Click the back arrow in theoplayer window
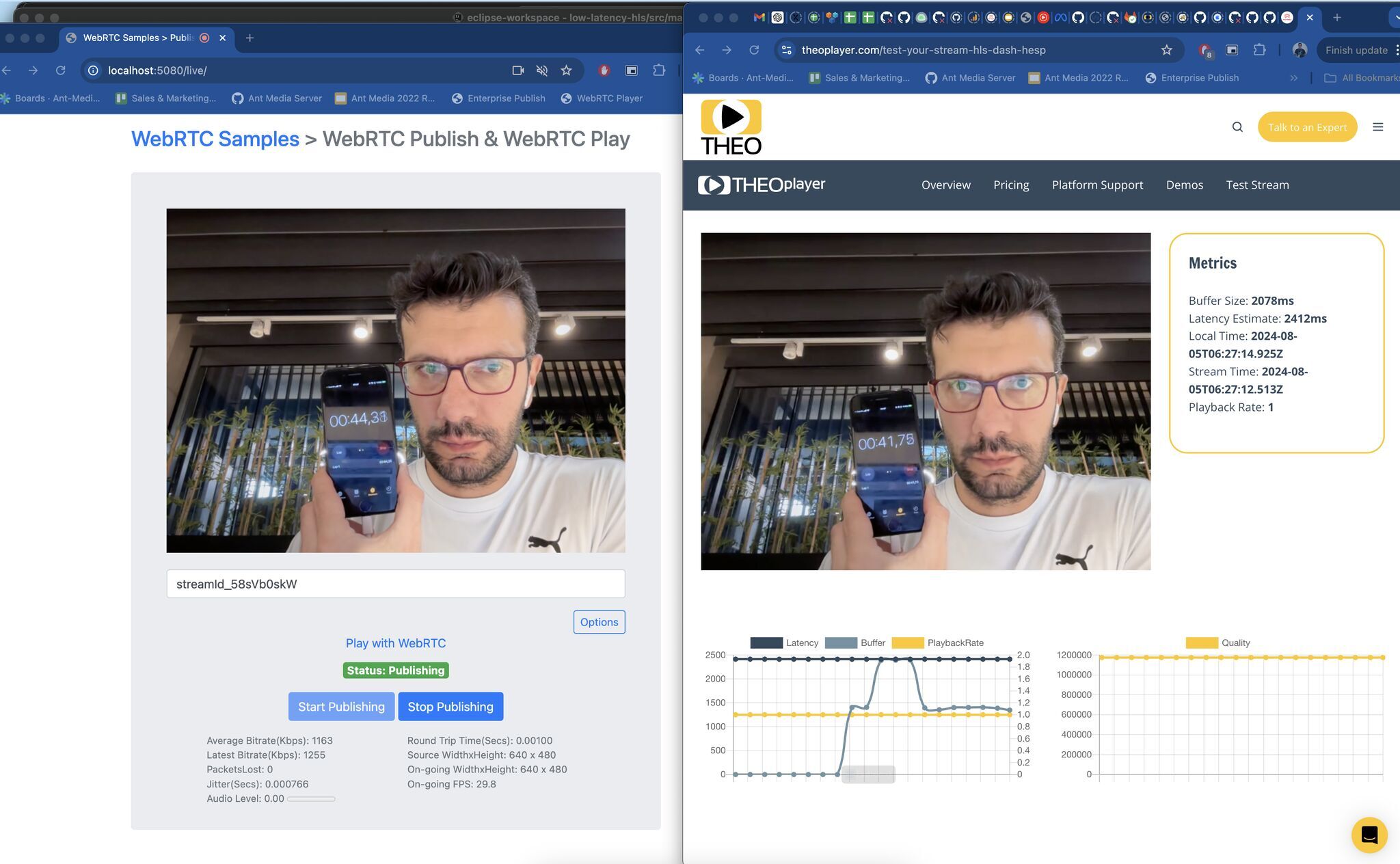 click(x=699, y=50)
